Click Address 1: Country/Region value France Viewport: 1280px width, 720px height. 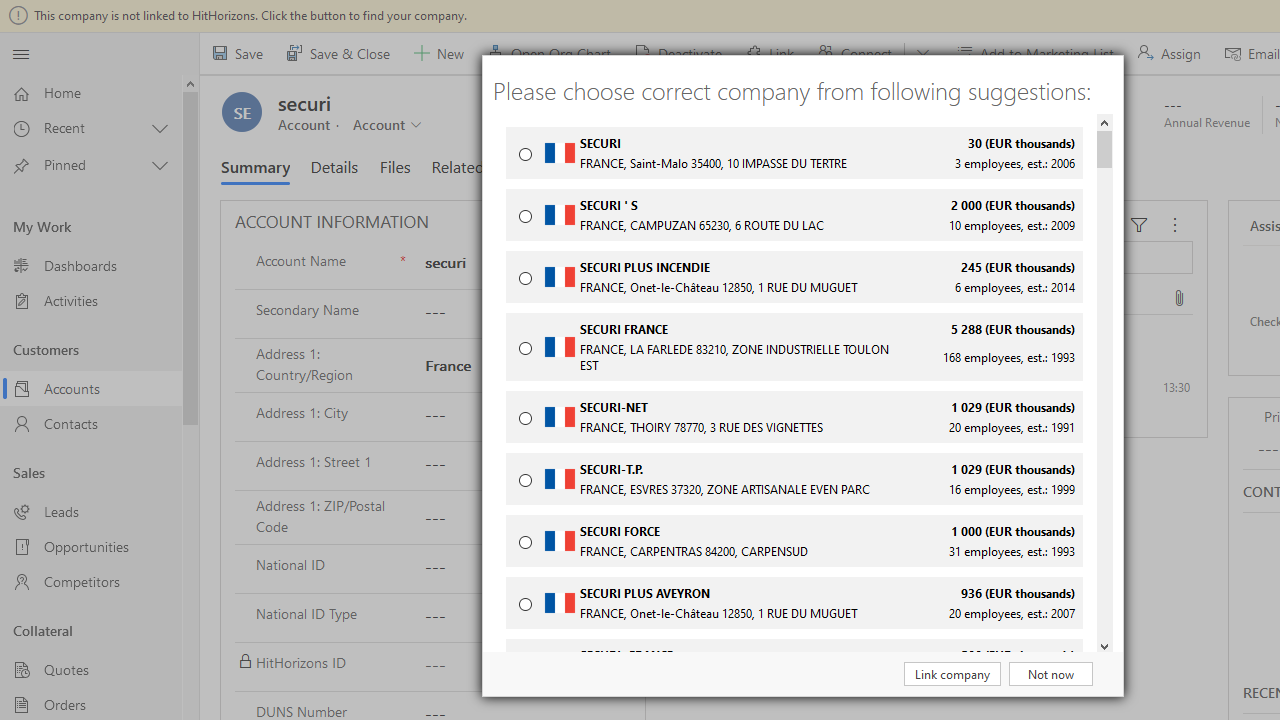[x=448, y=366]
